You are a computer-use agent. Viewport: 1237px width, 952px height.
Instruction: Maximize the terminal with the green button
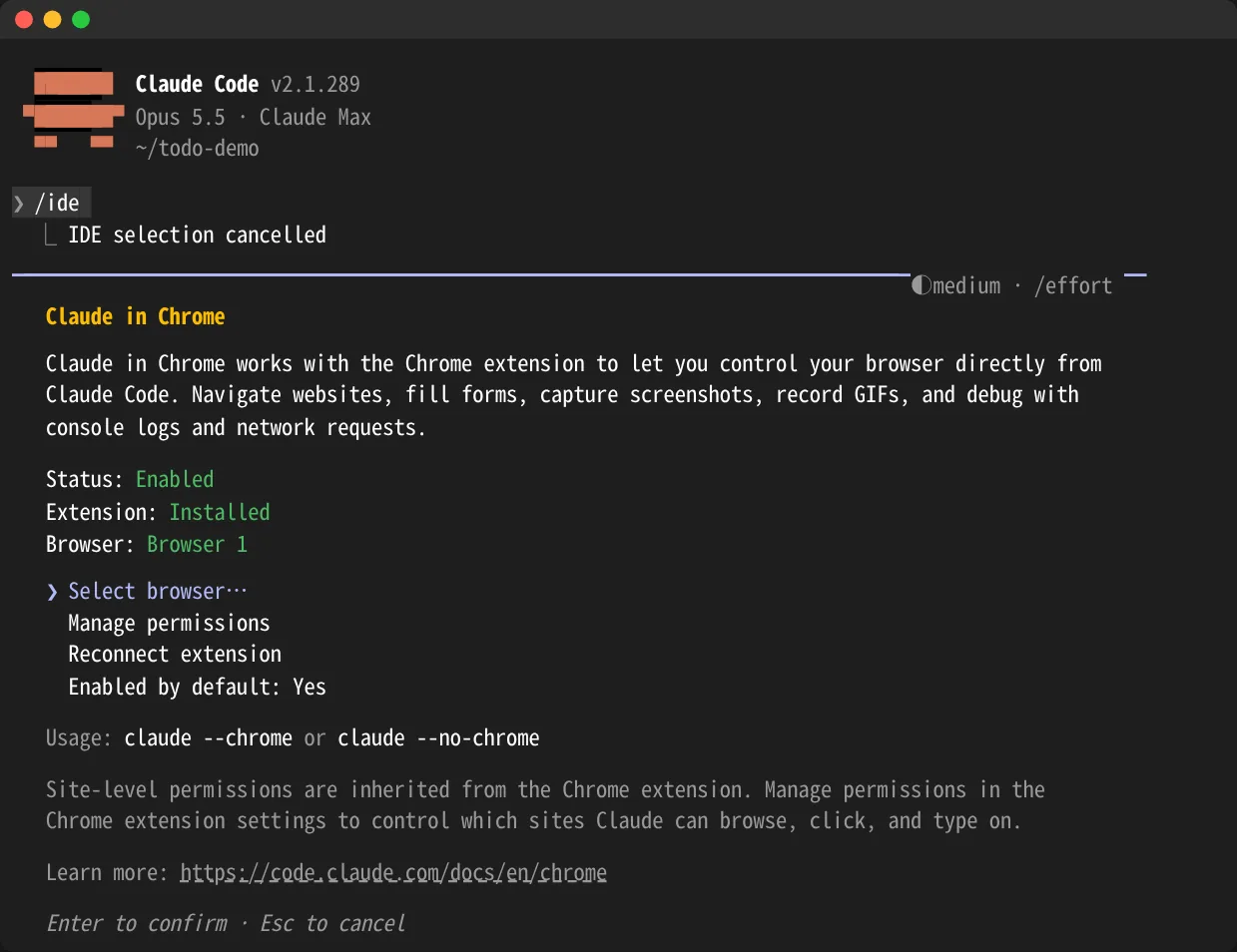81,19
